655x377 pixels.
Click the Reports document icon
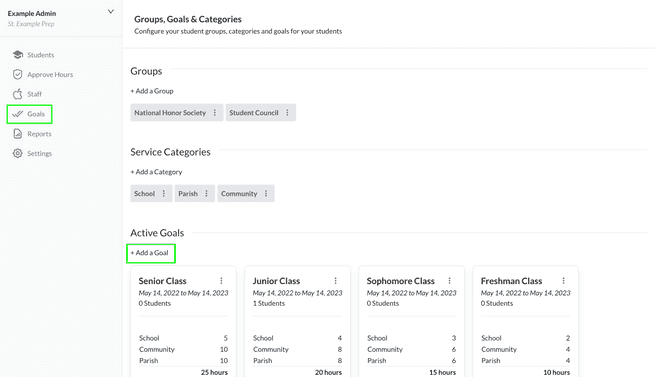[18, 134]
